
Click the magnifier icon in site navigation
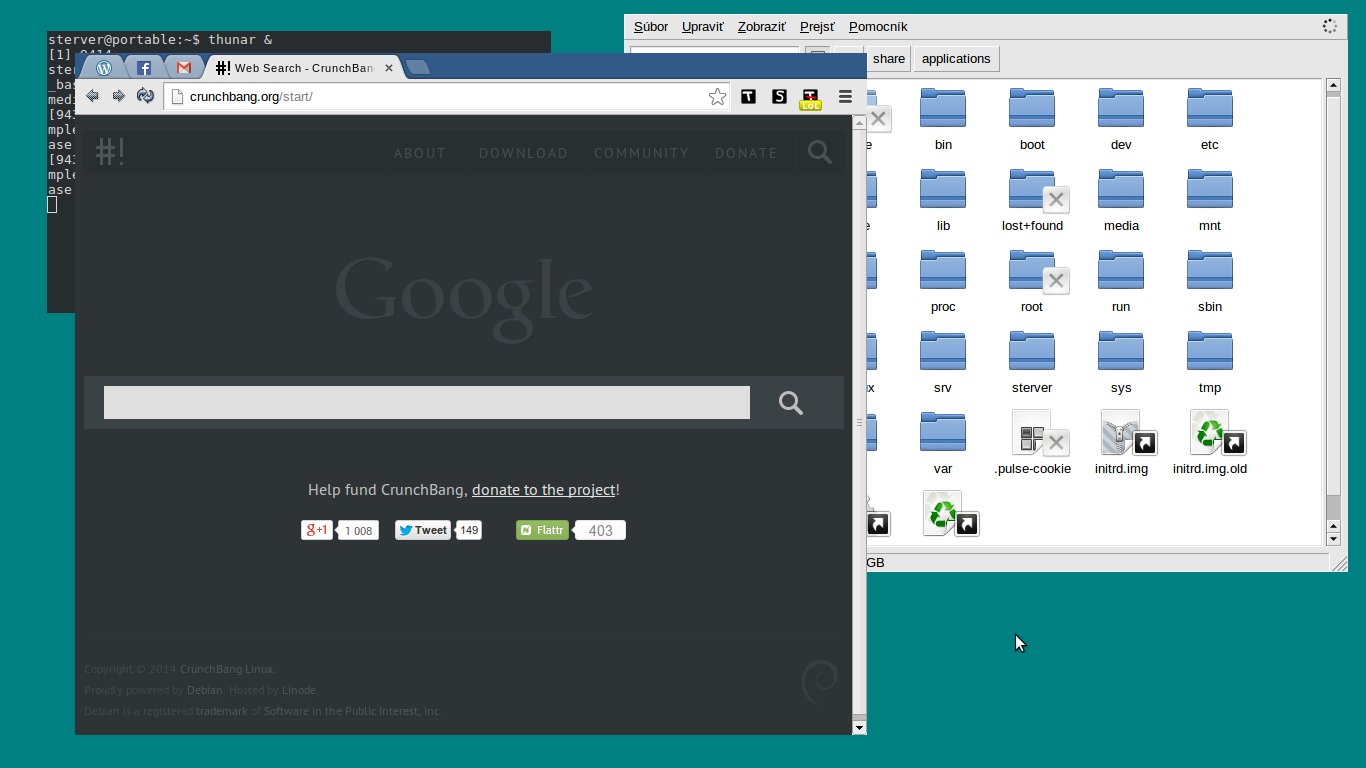click(820, 152)
